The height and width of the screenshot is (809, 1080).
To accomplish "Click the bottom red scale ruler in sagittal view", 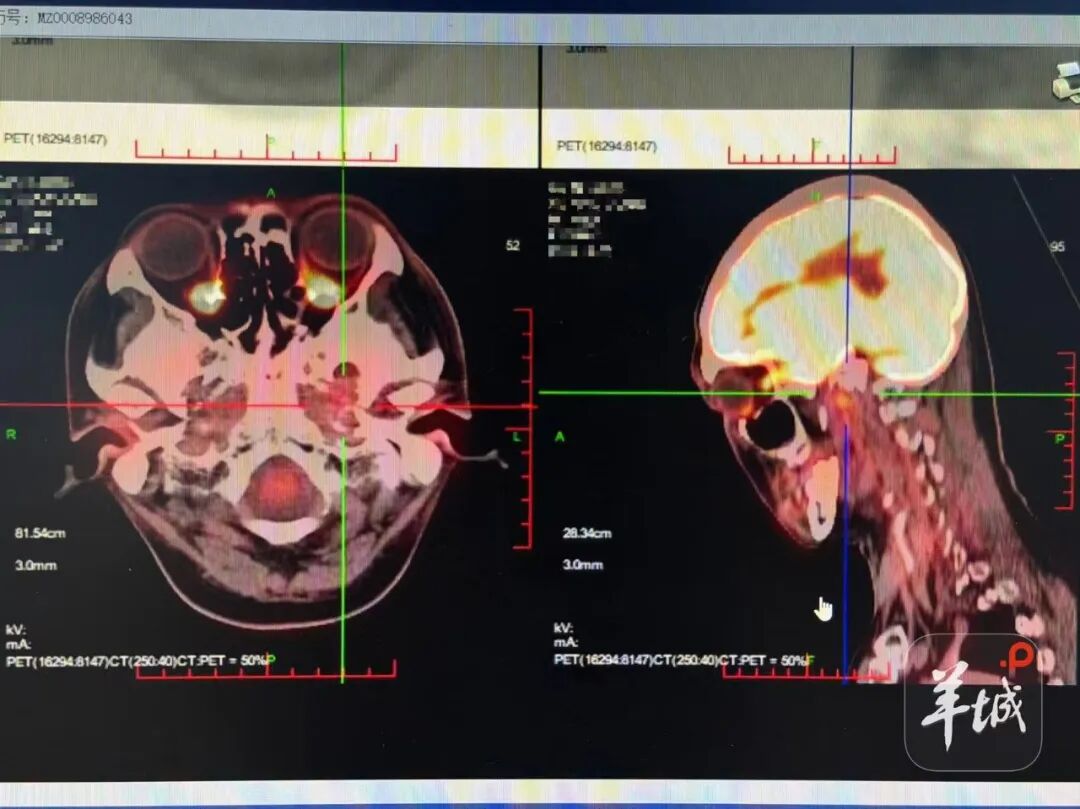I will [x=806, y=671].
